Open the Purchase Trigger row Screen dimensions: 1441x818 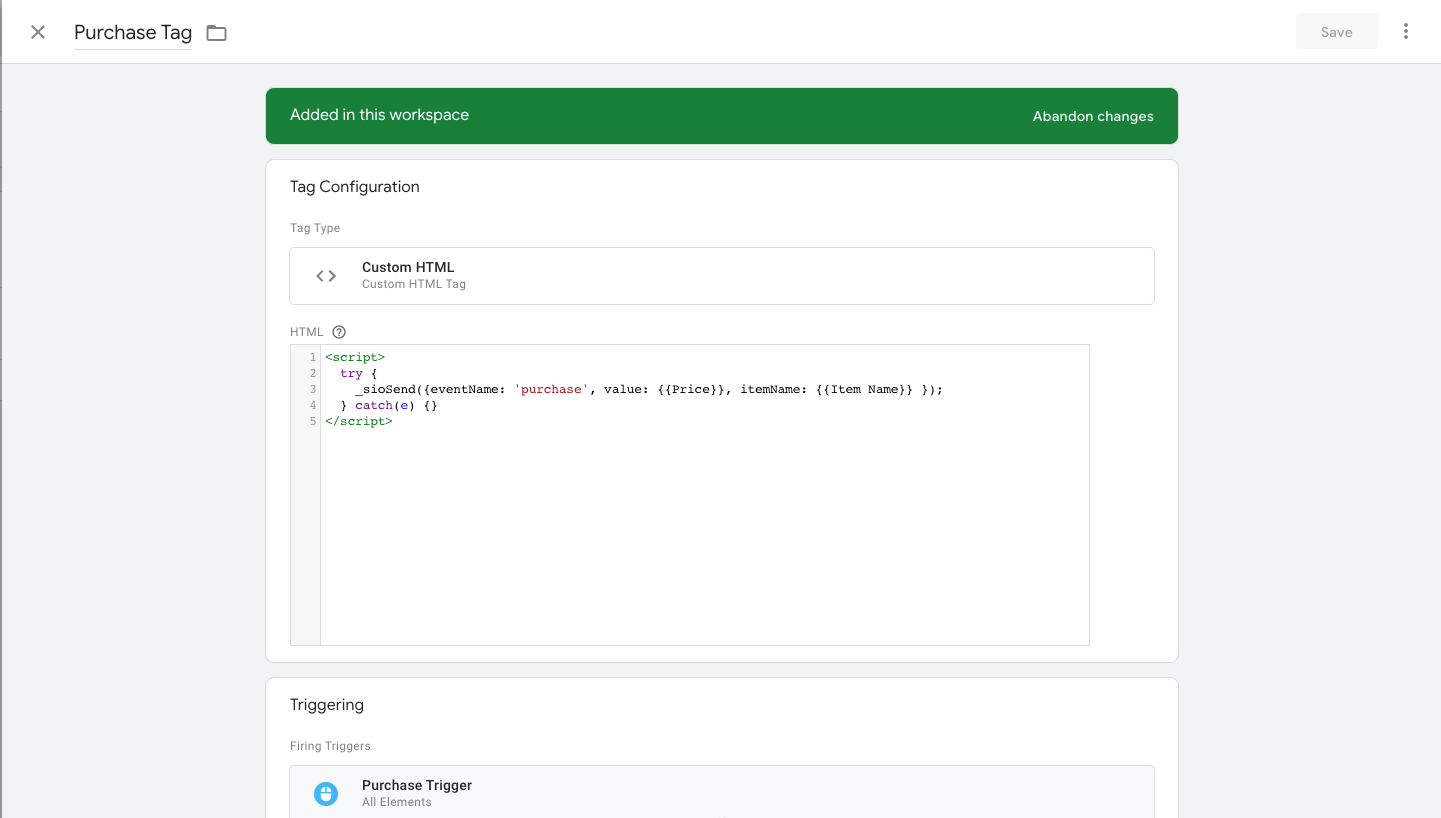(722, 792)
